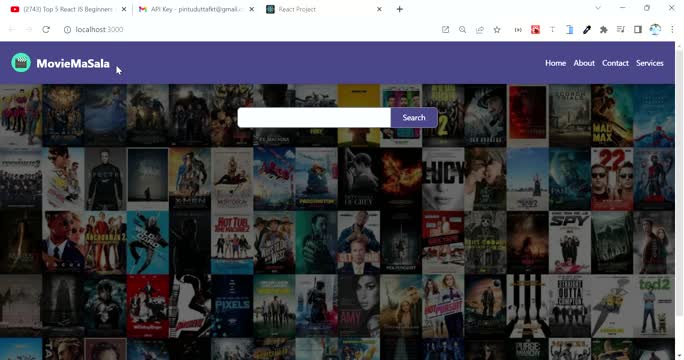Toggle the browser side panel
The width and height of the screenshot is (684, 360).
[x=638, y=30]
